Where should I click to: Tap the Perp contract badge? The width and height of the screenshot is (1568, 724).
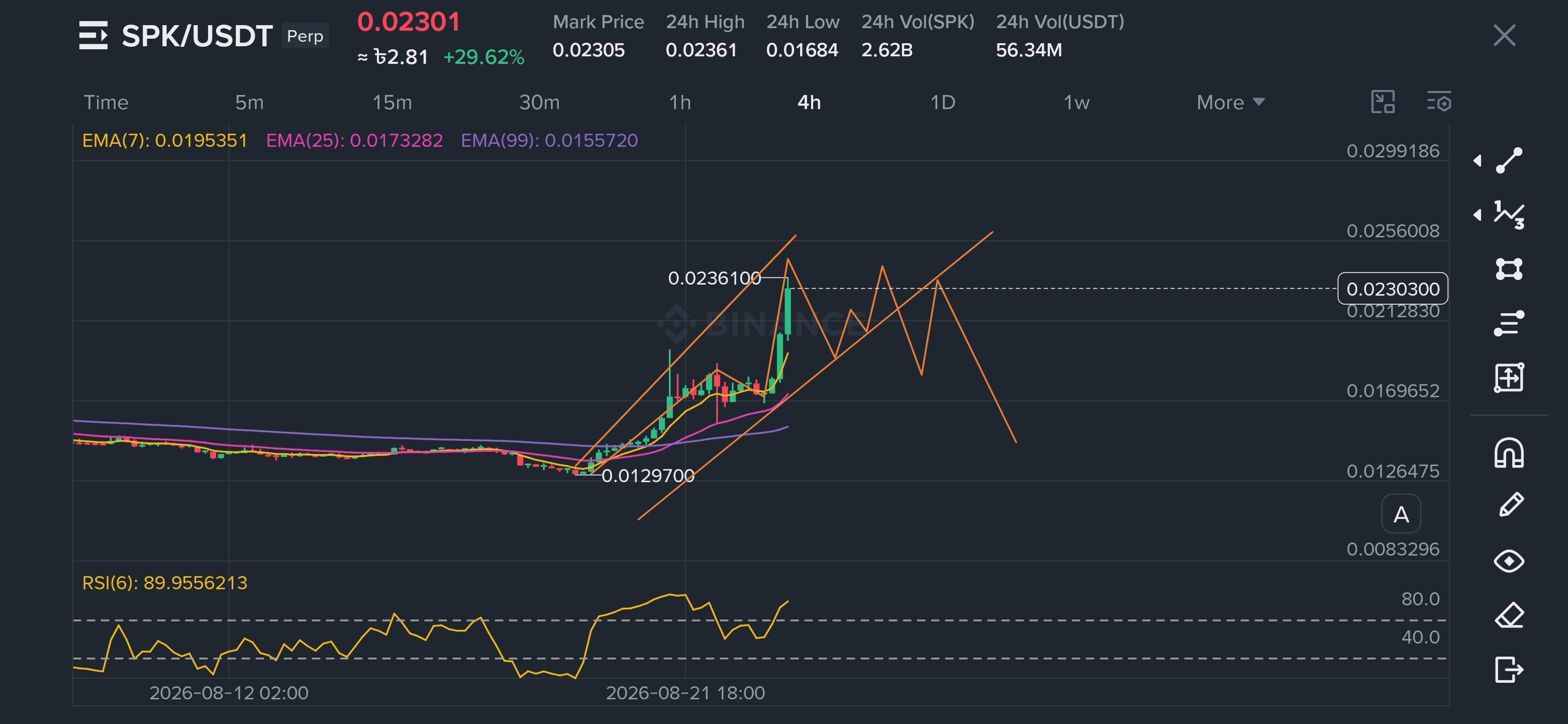point(305,36)
